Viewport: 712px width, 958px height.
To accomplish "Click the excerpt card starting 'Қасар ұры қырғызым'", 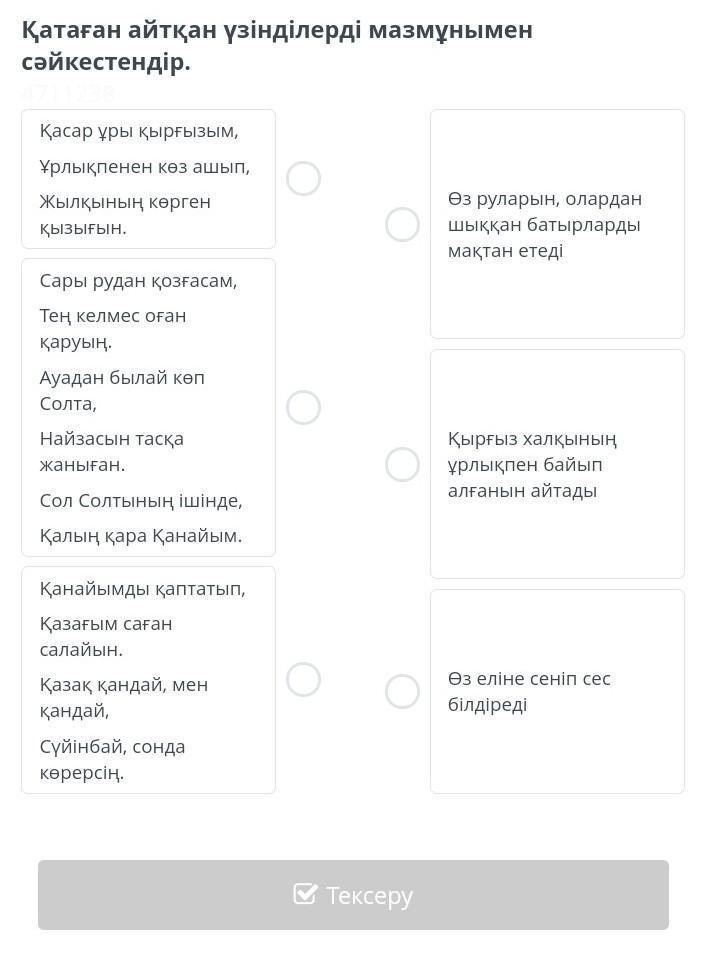I will [x=148, y=179].
